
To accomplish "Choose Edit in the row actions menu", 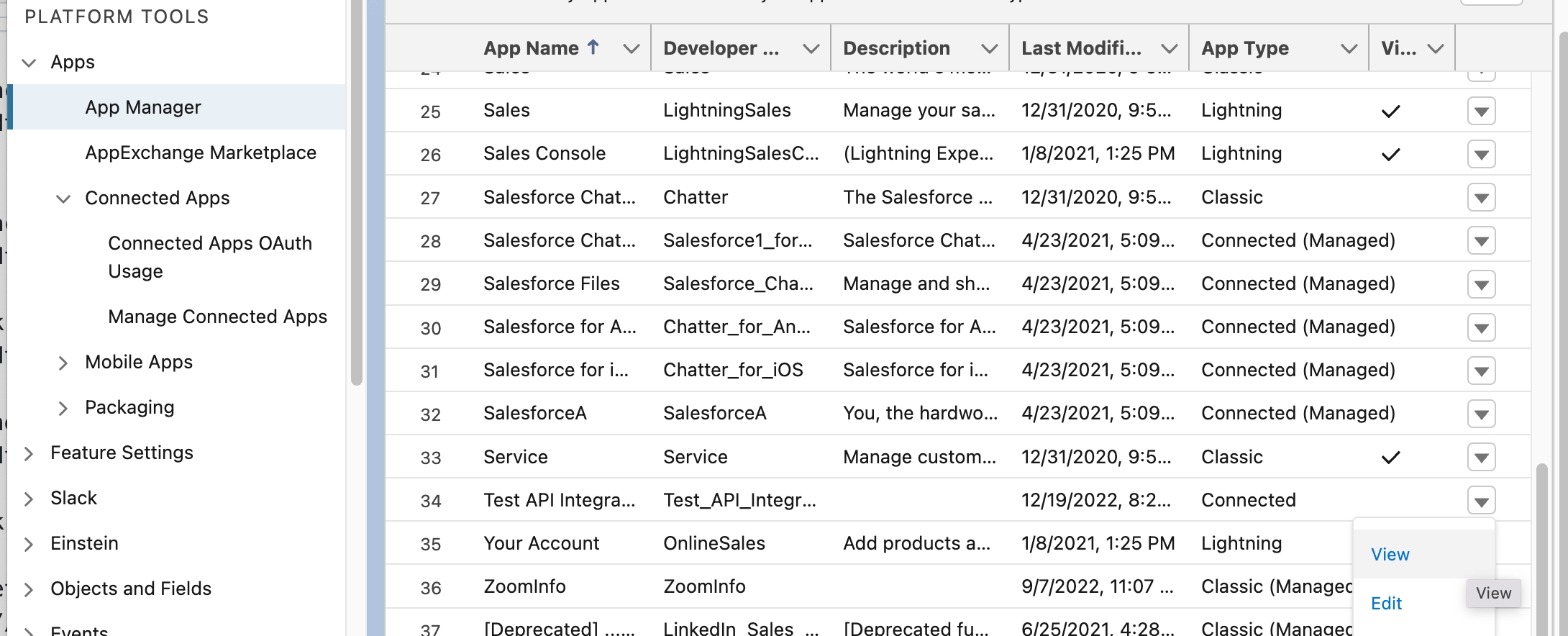I will pos(1386,604).
